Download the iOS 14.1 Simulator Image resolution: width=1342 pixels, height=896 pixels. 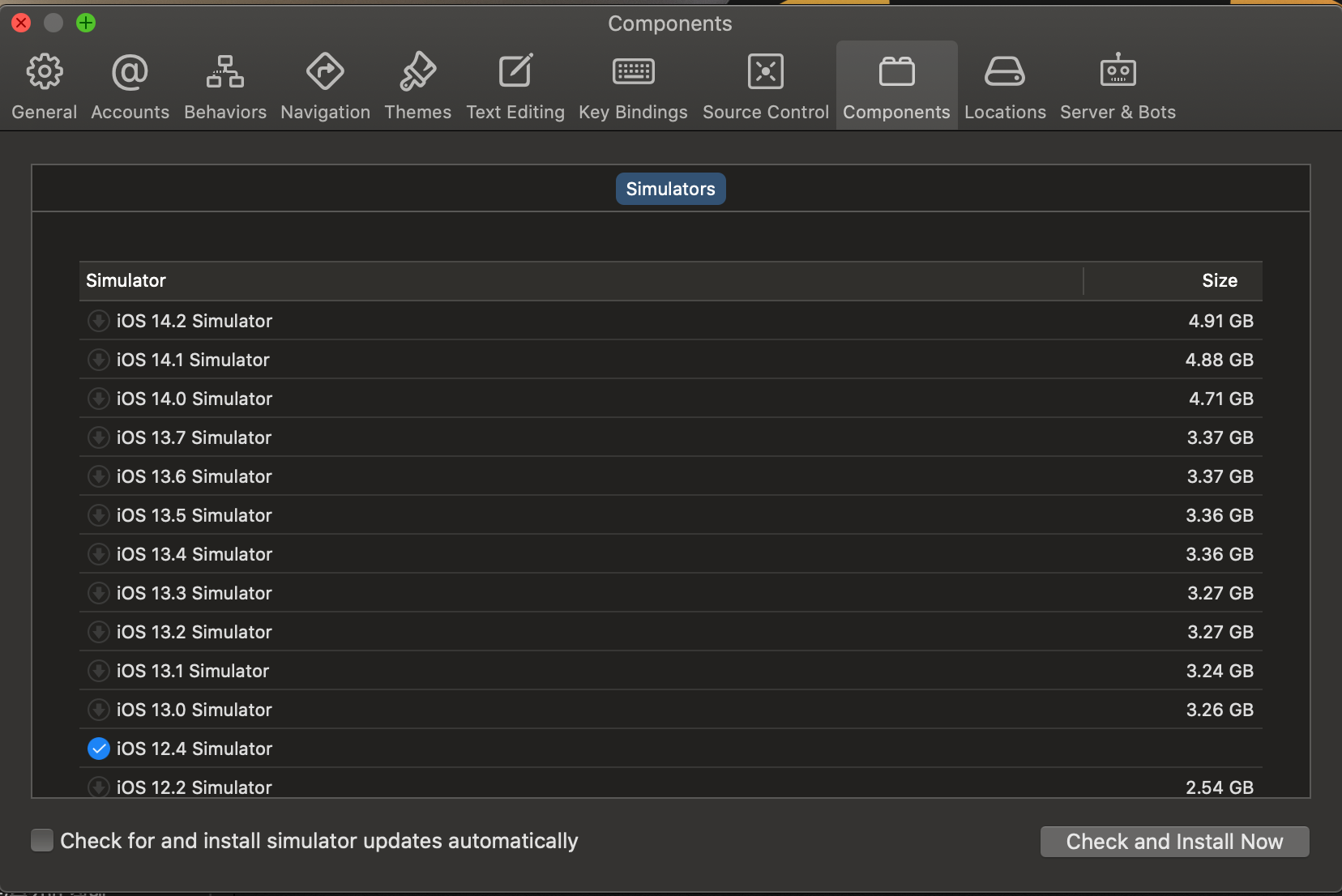pos(99,360)
